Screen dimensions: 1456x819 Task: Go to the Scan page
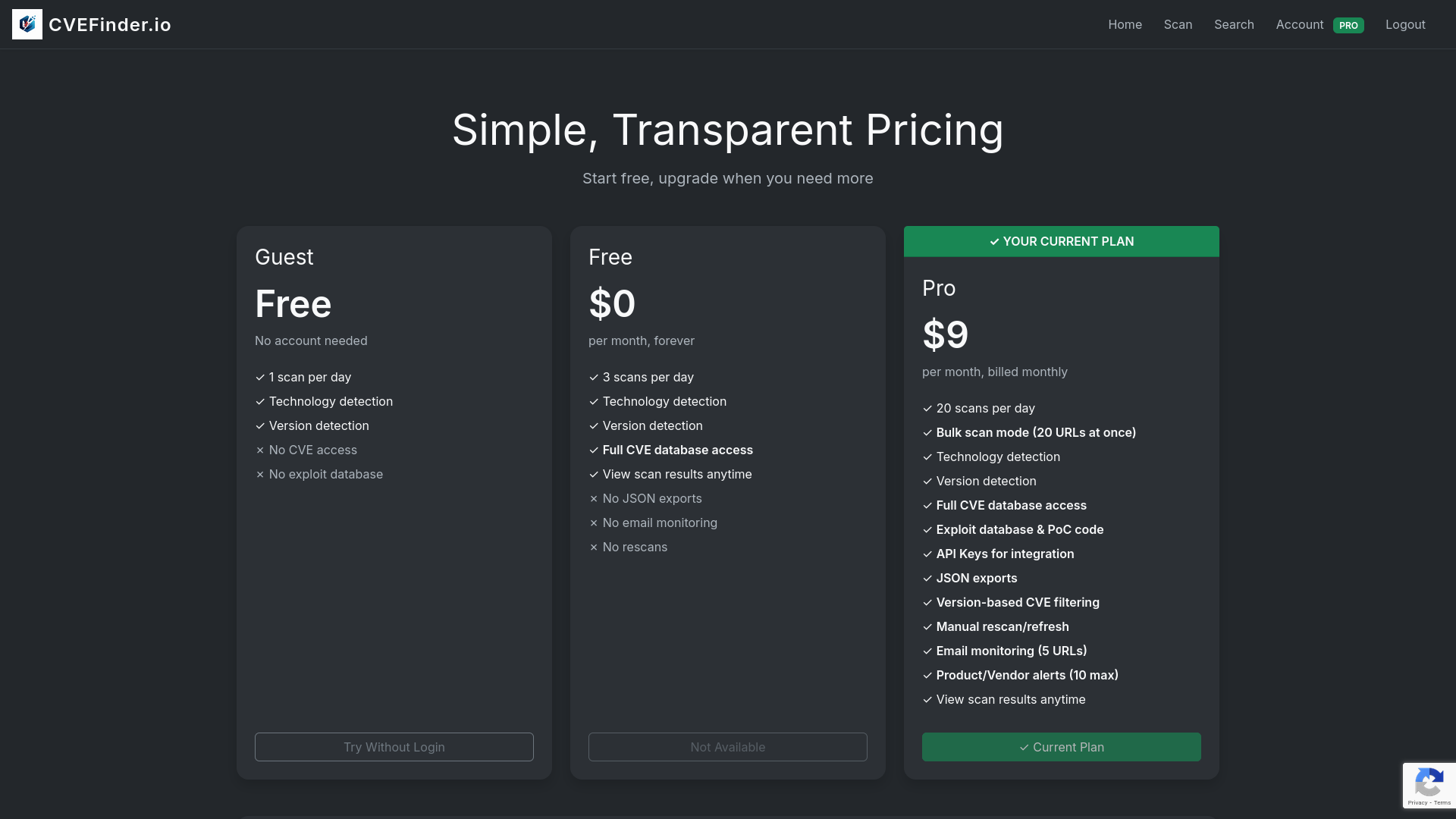click(x=1178, y=24)
